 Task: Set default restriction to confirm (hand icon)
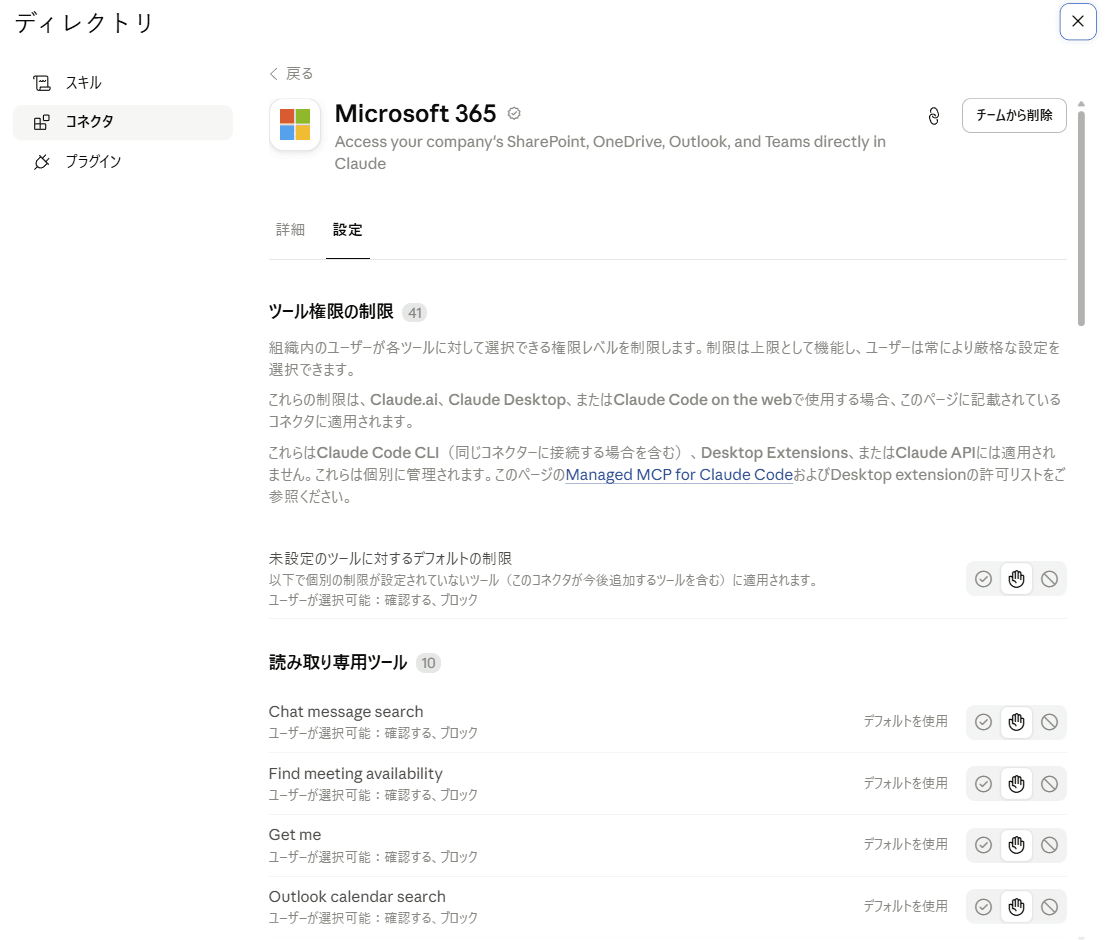tap(1016, 579)
